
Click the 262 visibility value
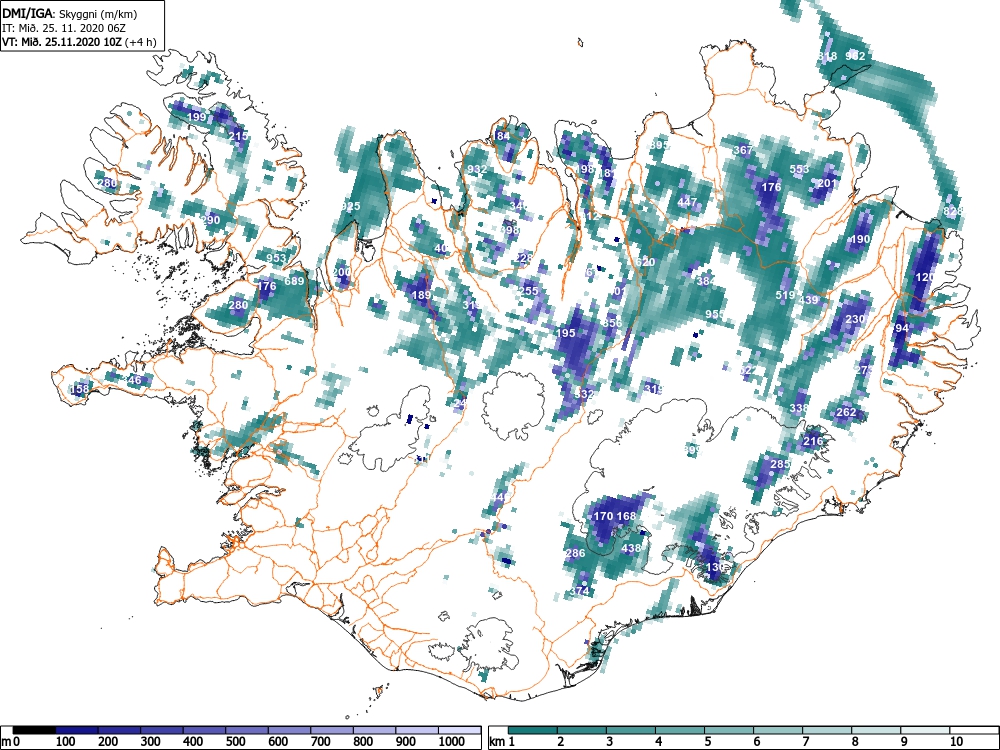846,412
